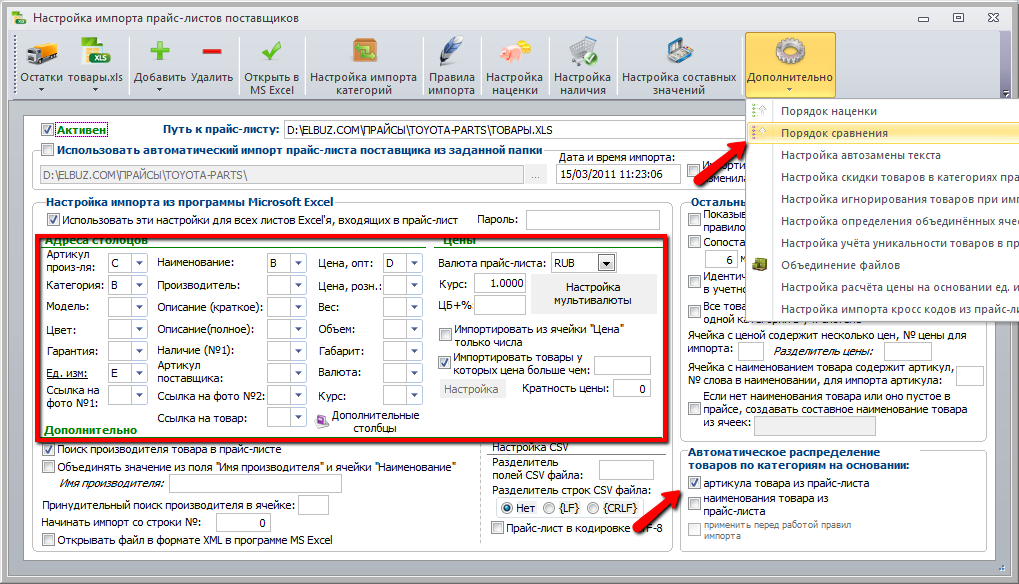Viewport: 1019px width, 584px height.
Task: Click the Остатки truck icon
Action: coord(42,53)
